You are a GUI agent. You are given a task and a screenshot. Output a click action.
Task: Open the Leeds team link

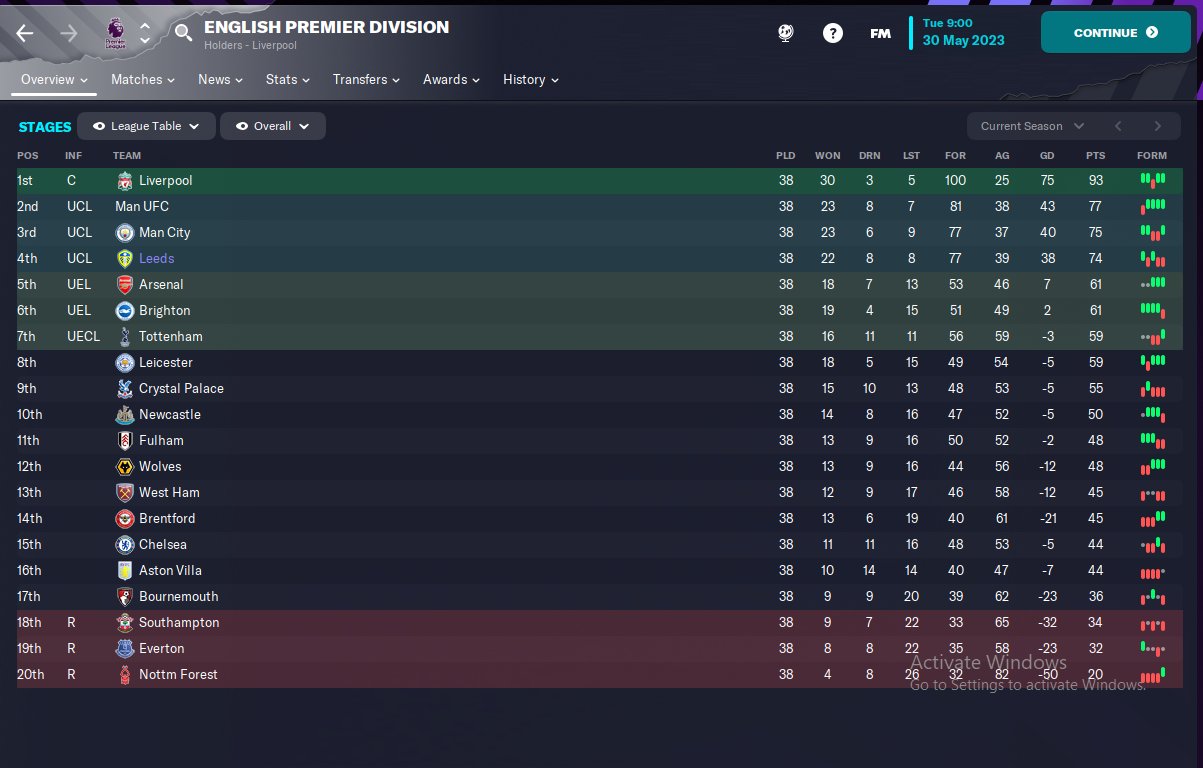point(157,259)
